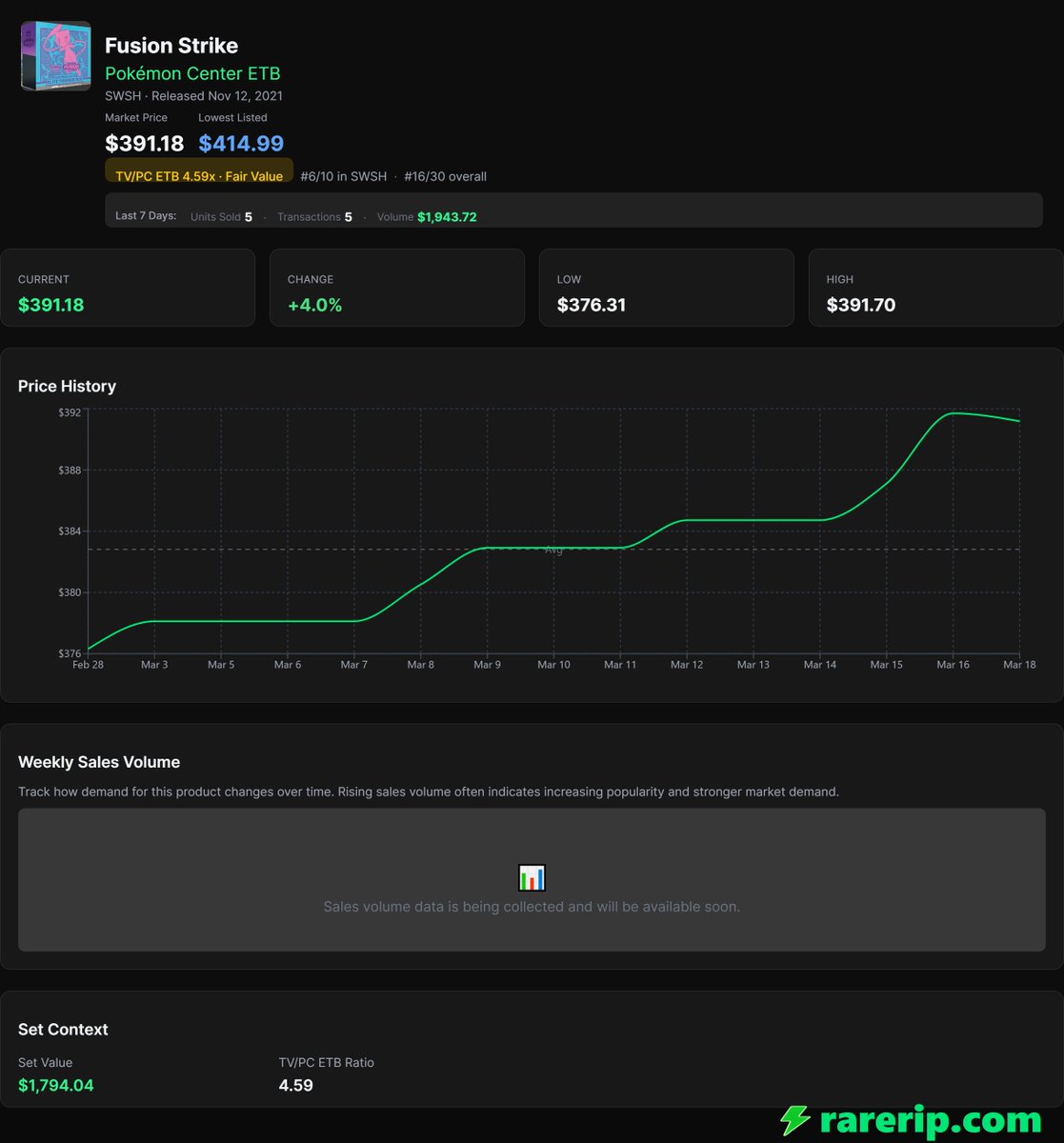The height and width of the screenshot is (1143, 1064).
Task: Select the Set Value $1,794.04 amount
Action: [56, 1086]
